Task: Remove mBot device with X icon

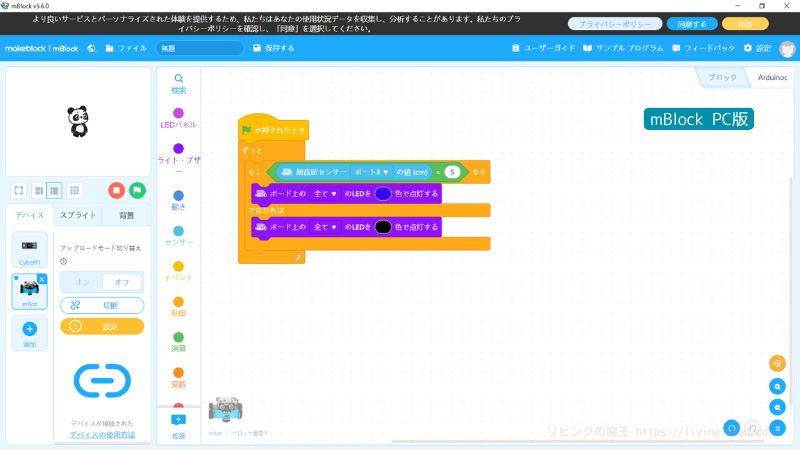Action: (42, 279)
